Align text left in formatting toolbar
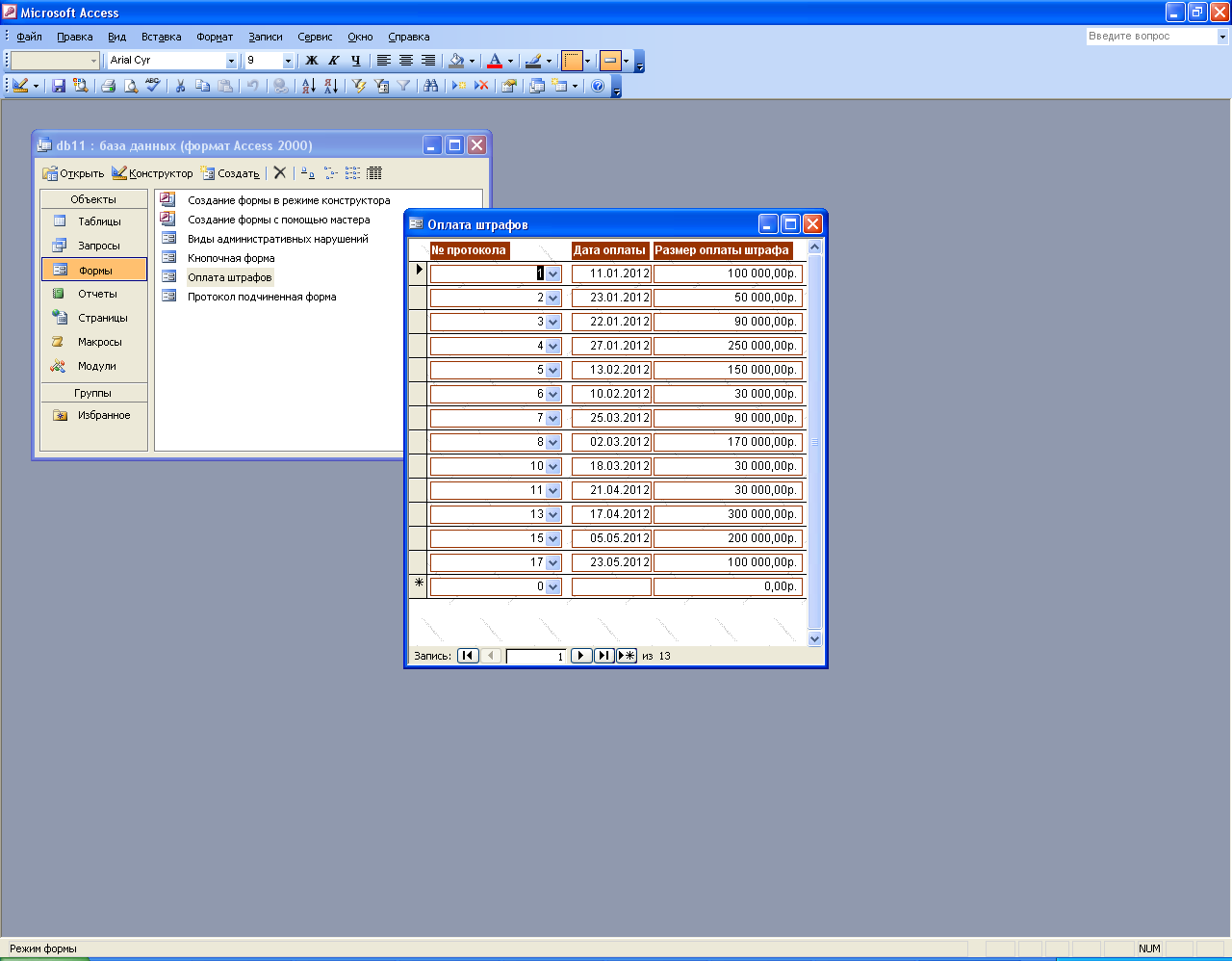The height and width of the screenshot is (961, 1232). (383, 61)
